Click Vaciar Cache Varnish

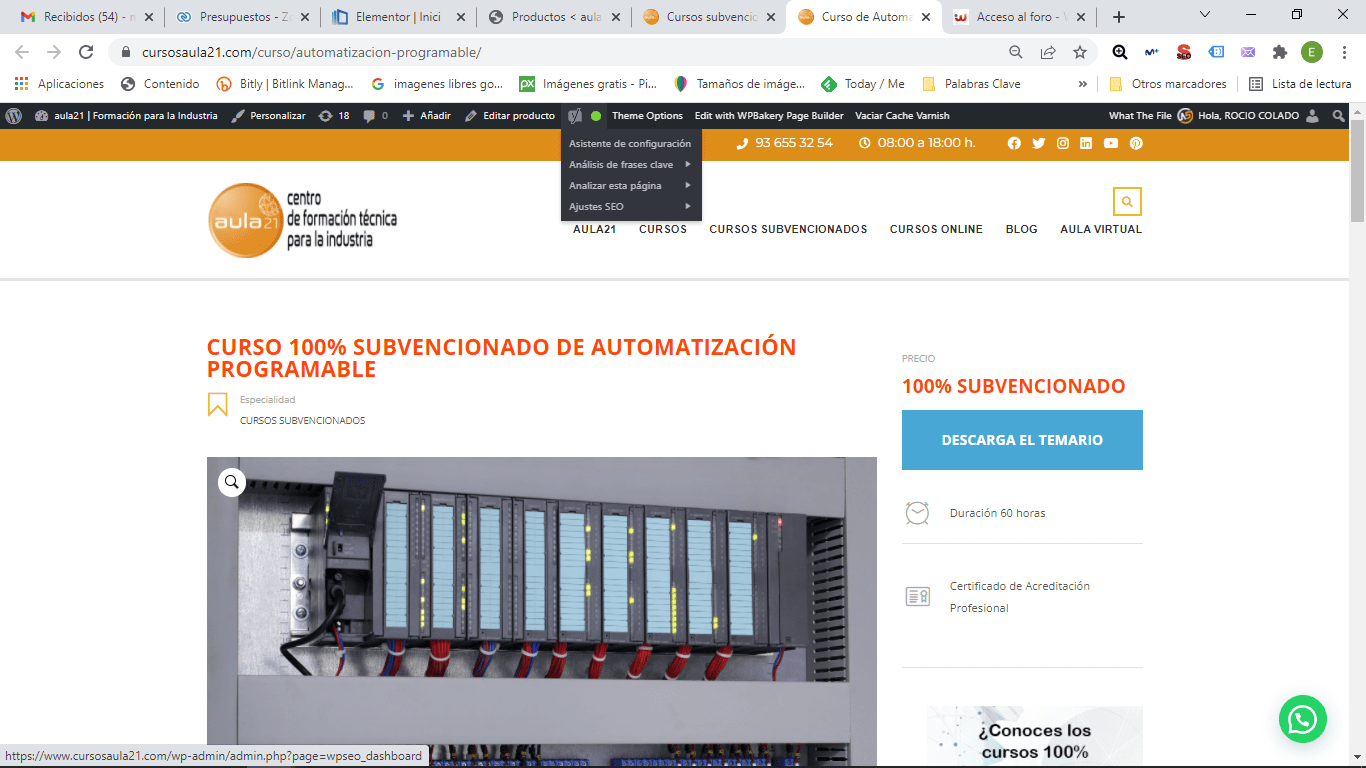pos(902,116)
